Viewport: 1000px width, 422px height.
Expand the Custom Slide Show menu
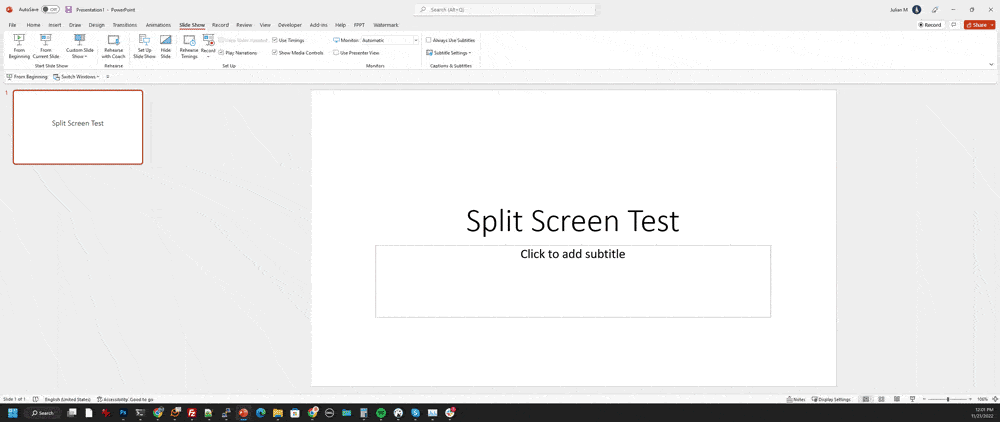pos(80,47)
